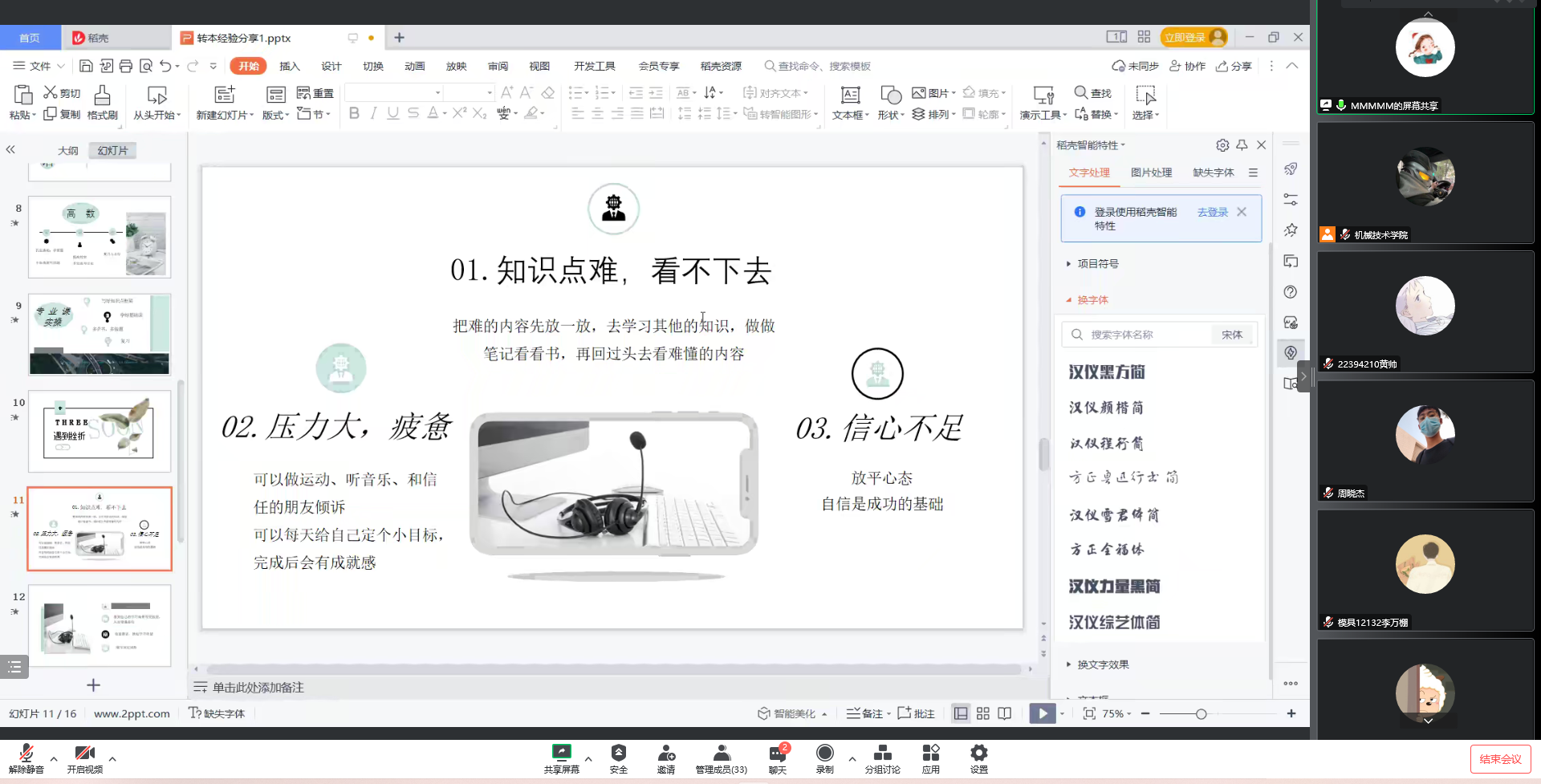Select slide 10 thumbnail
Image resolution: width=1541 pixels, height=784 pixels.
pos(100,431)
